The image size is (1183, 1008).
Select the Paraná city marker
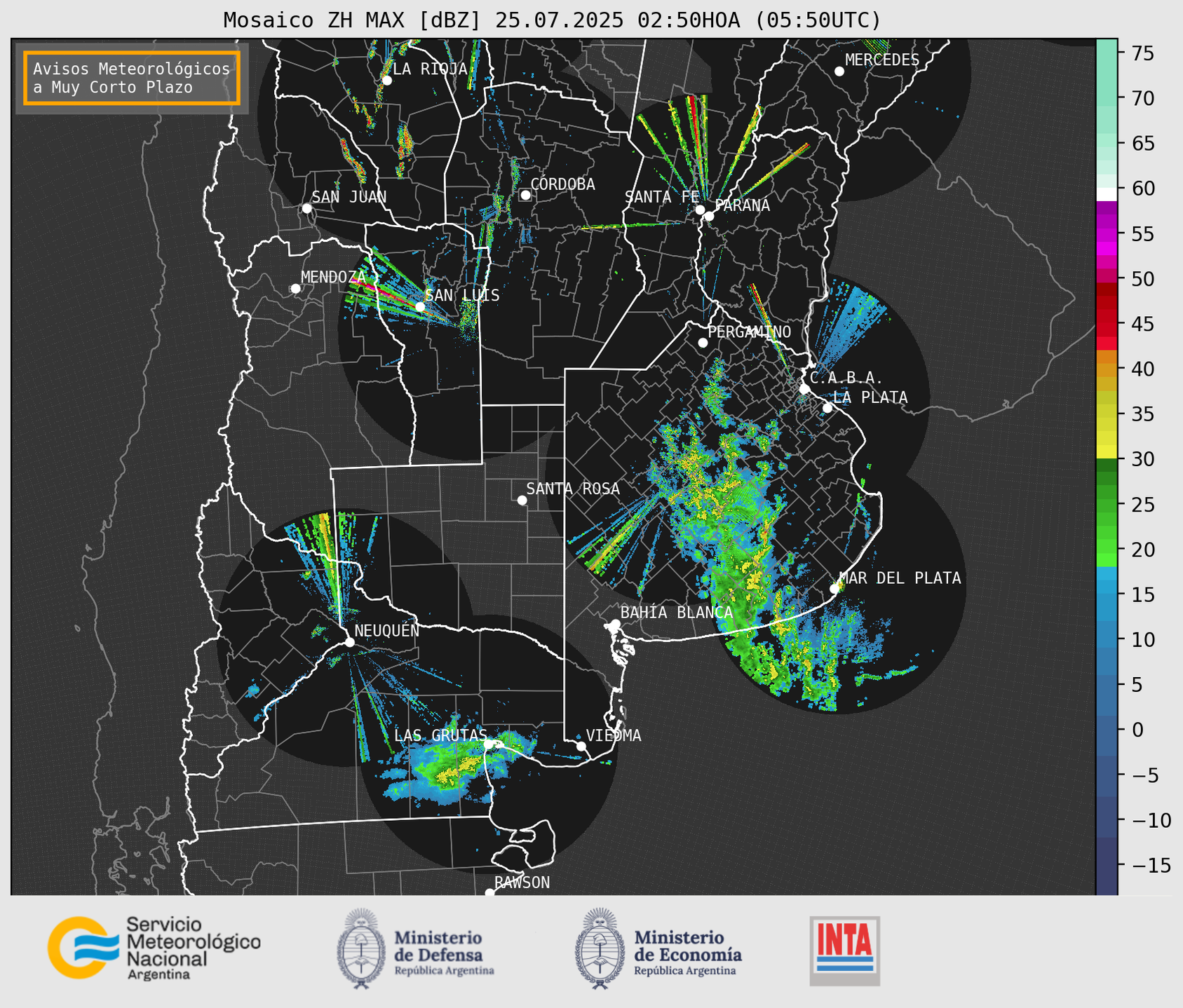coord(709,216)
